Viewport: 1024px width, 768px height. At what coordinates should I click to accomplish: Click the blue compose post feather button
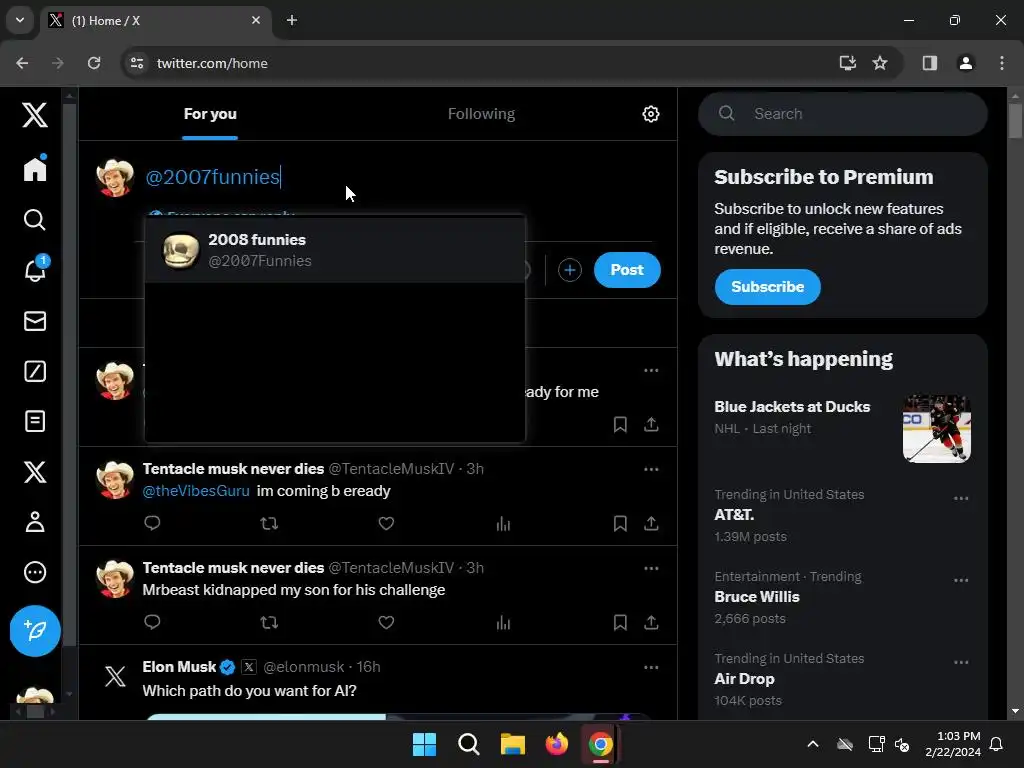[35, 631]
